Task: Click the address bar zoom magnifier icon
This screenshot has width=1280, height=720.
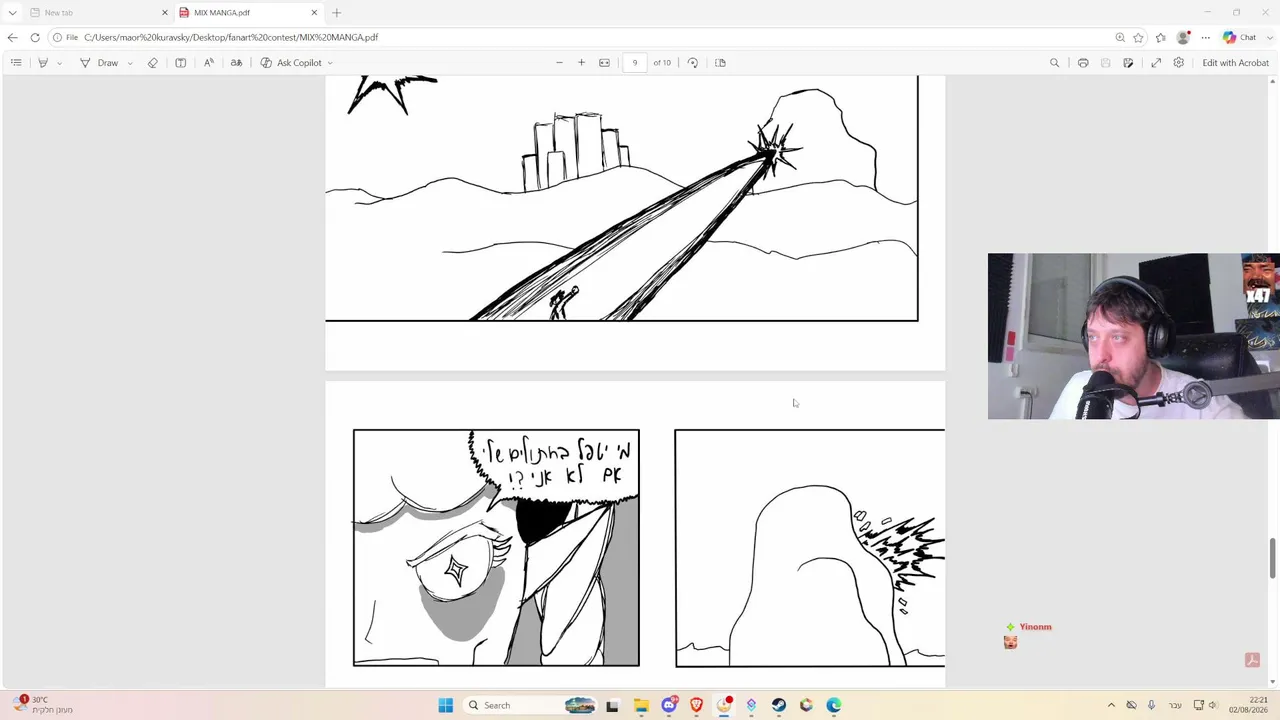Action: point(1120,37)
